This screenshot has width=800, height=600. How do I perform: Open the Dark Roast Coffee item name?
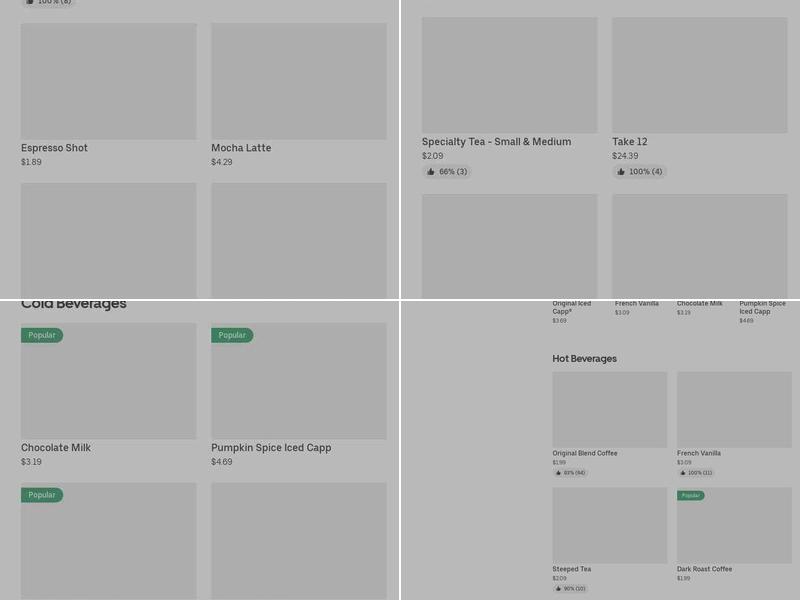tap(704, 569)
